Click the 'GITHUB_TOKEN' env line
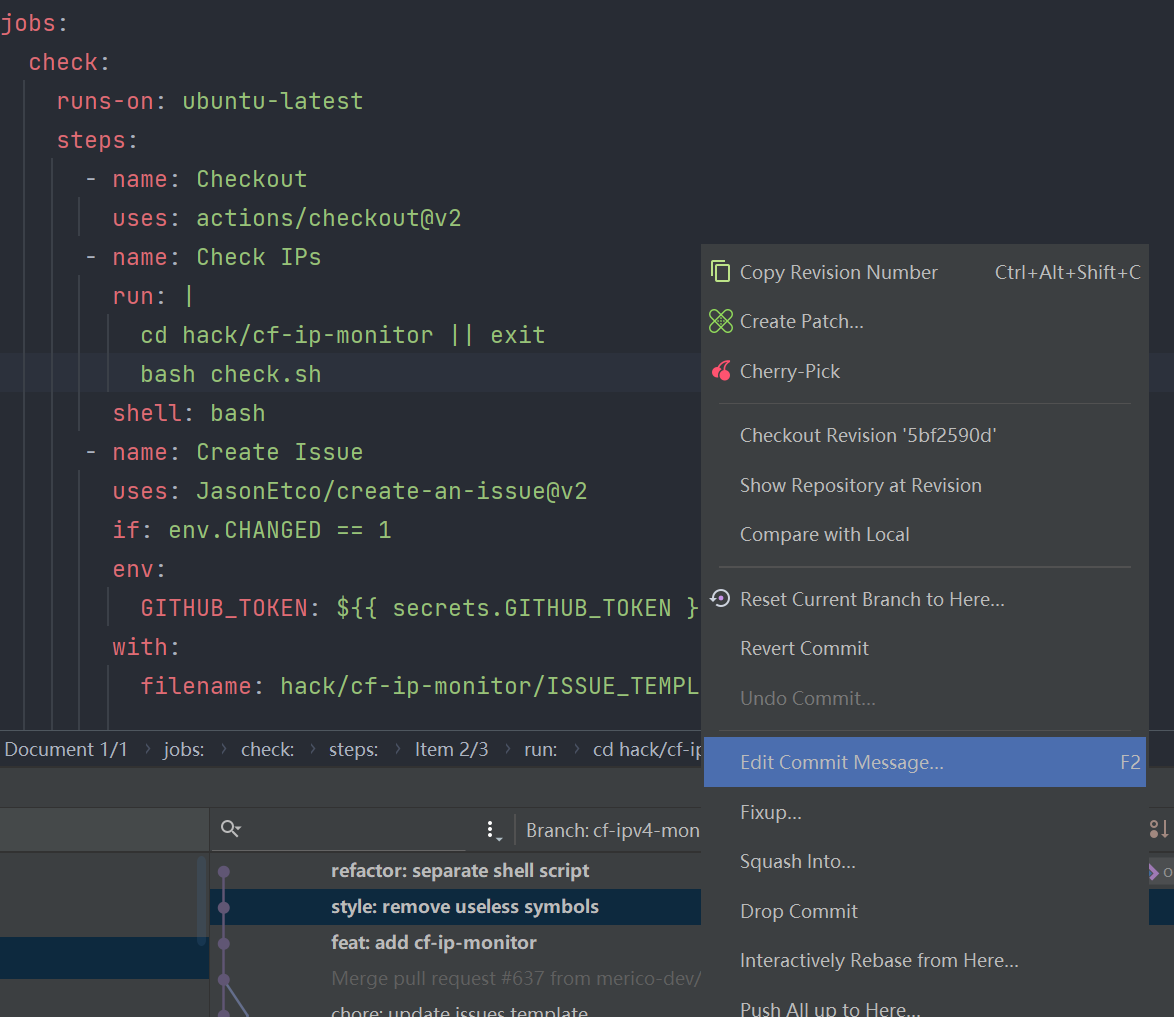Image resolution: width=1174 pixels, height=1017 pixels. (419, 608)
